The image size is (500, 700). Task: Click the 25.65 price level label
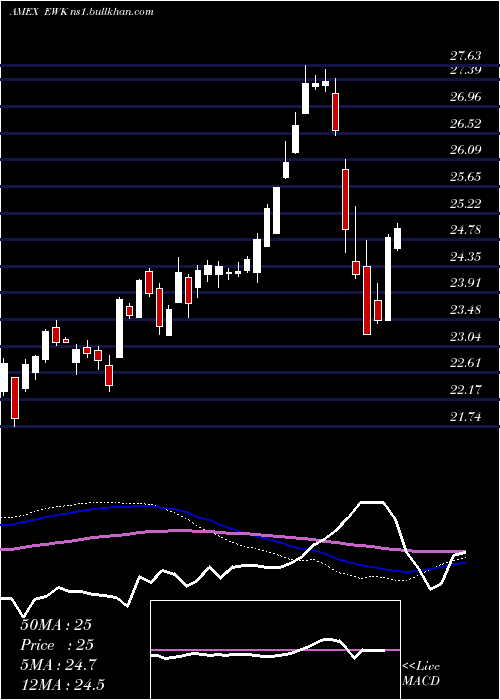pos(465,177)
